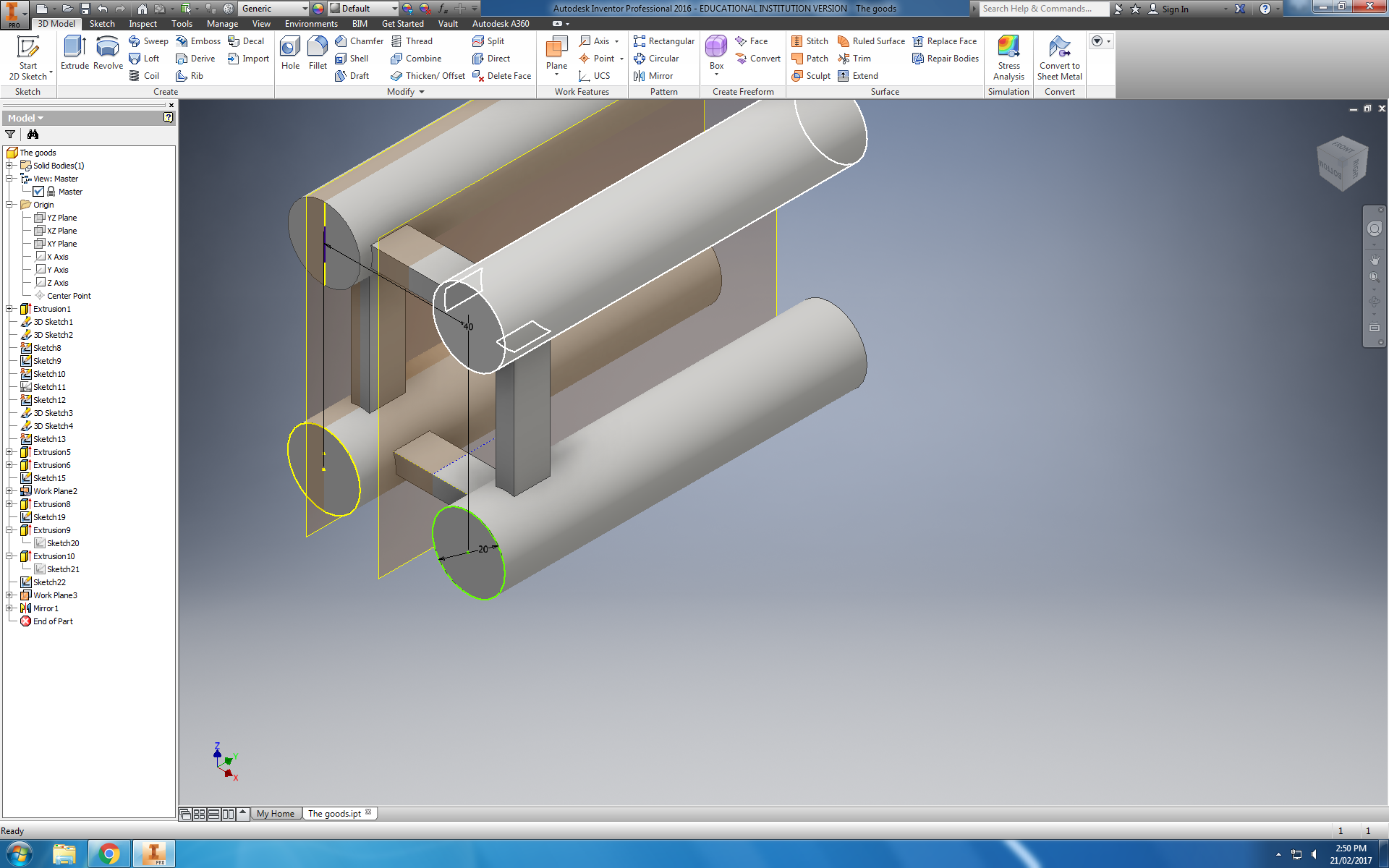Expand the Extrusion5 node
1389x868 pixels.
click(9, 452)
